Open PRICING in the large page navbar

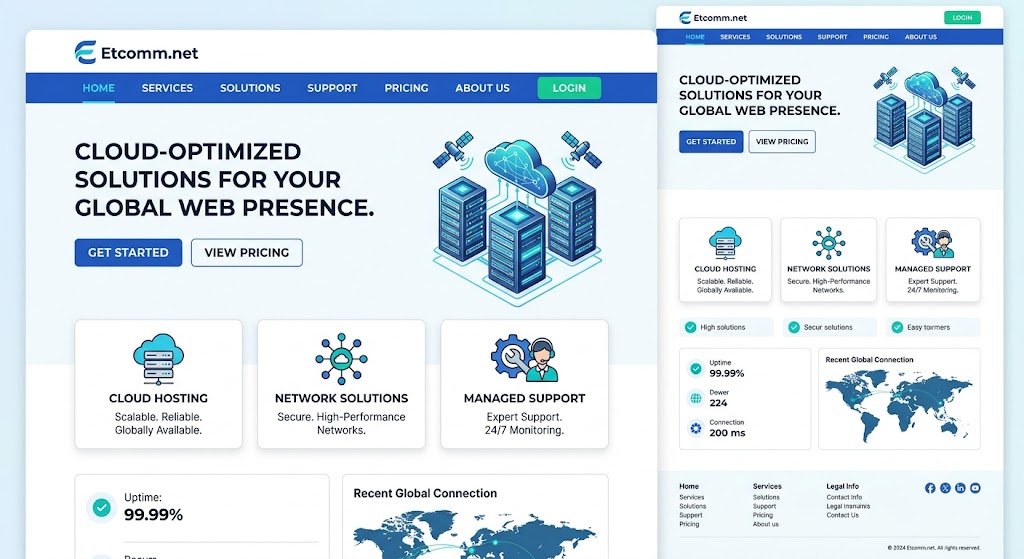406,88
